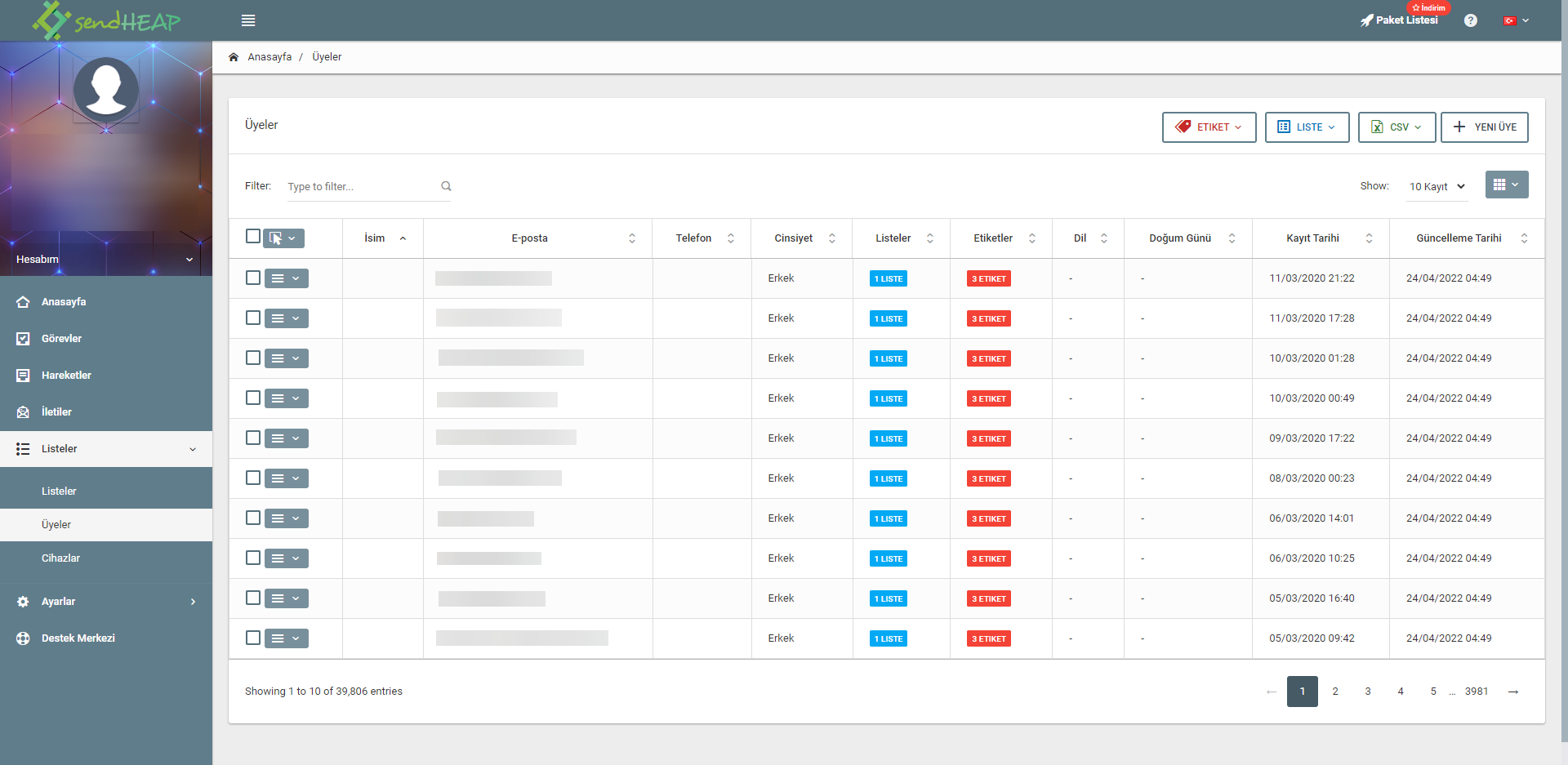Click the Anasayfa breadcrumb link
Image resolution: width=1568 pixels, height=765 pixels.
269,57
